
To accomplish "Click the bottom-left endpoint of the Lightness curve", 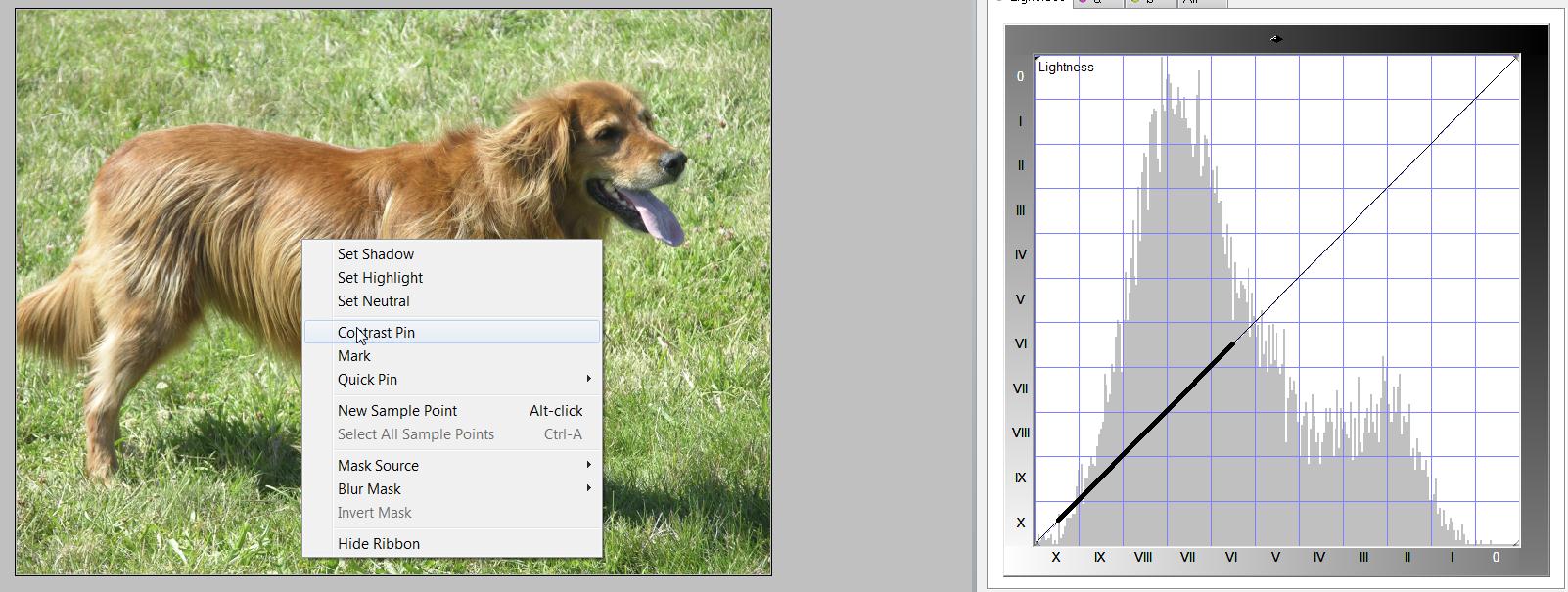I will tap(1038, 541).
